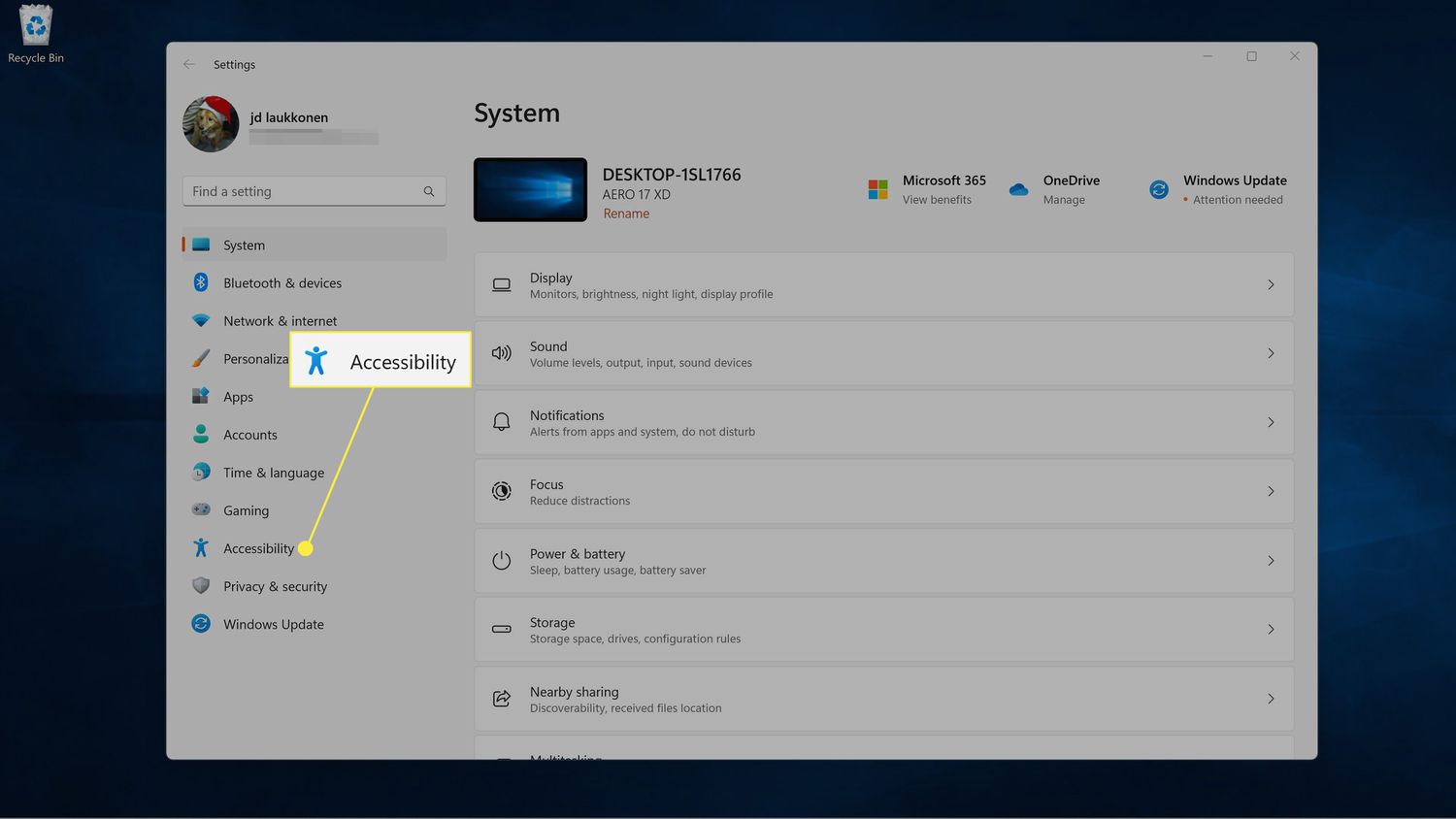The image size is (1456, 819).
Task: Click the Time & language globe icon
Action: click(201, 472)
